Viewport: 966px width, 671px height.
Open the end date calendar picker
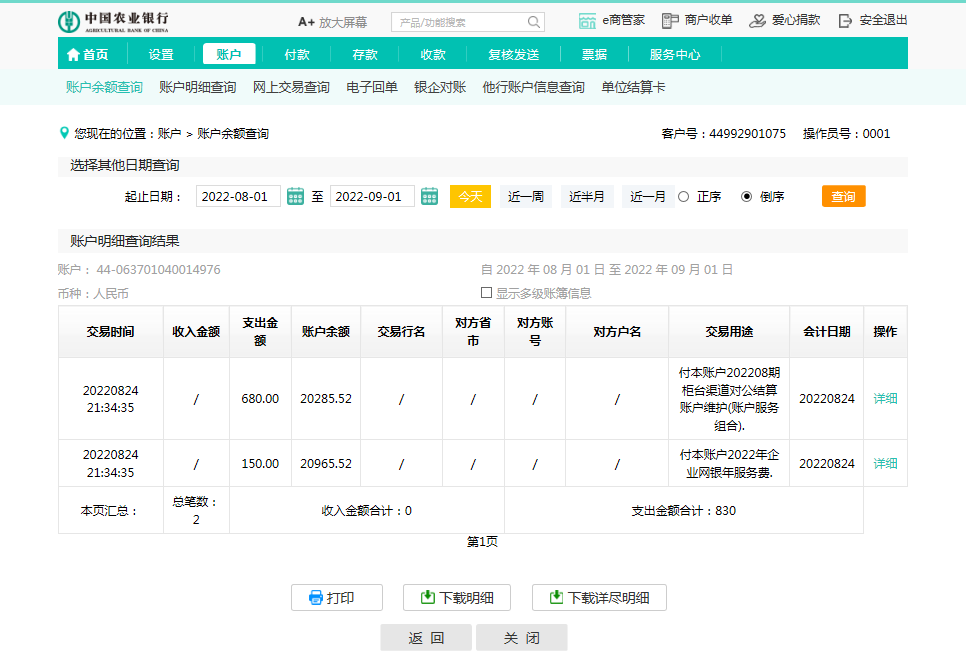pyautogui.click(x=429, y=197)
